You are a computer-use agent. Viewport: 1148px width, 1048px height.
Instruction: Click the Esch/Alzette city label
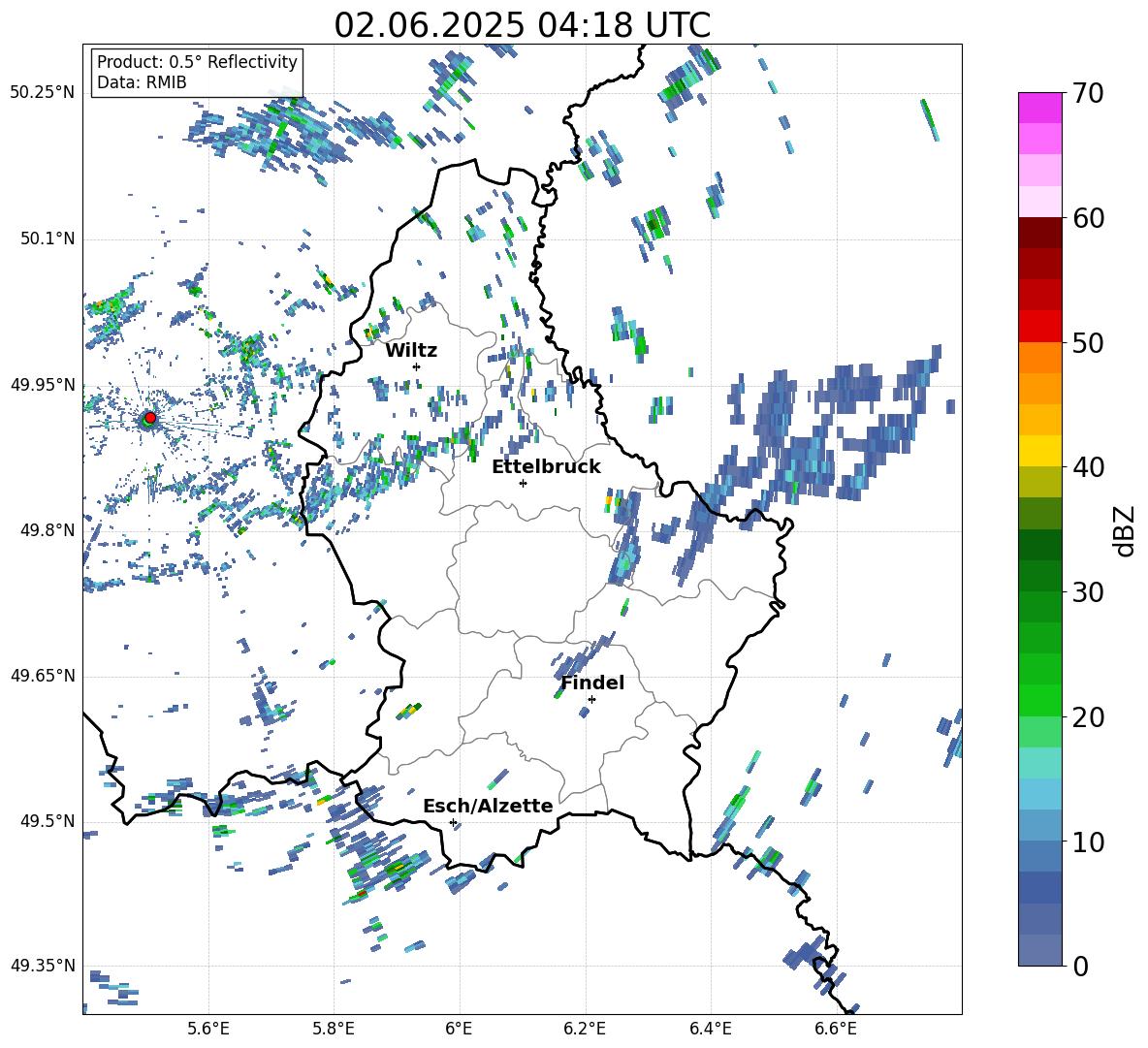click(x=488, y=806)
